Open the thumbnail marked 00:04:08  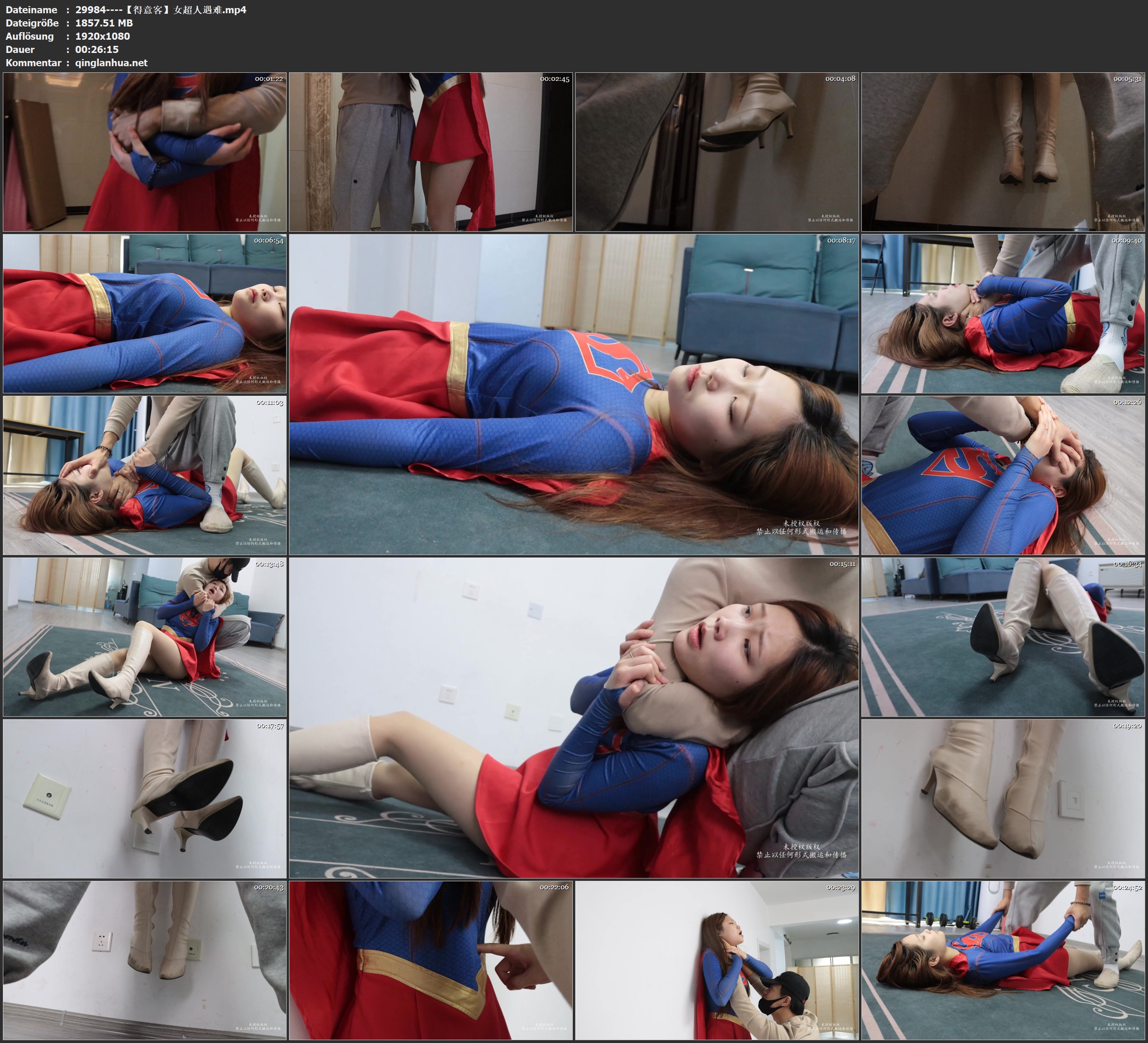click(x=716, y=151)
